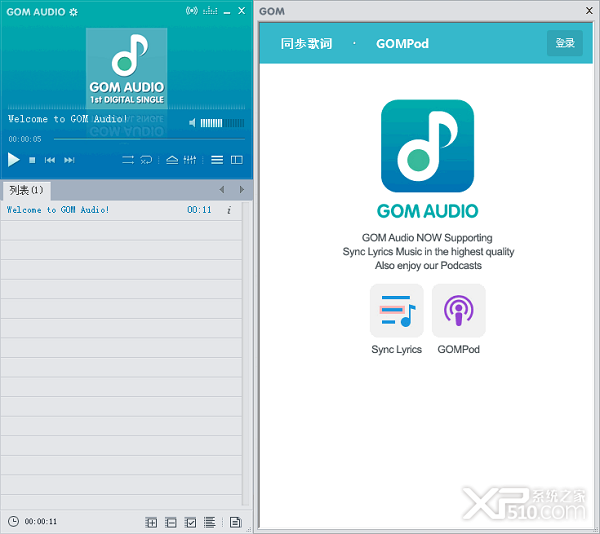Toggle repeat playback mode
The width and height of the screenshot is (600, 534).
click(146, 160)
